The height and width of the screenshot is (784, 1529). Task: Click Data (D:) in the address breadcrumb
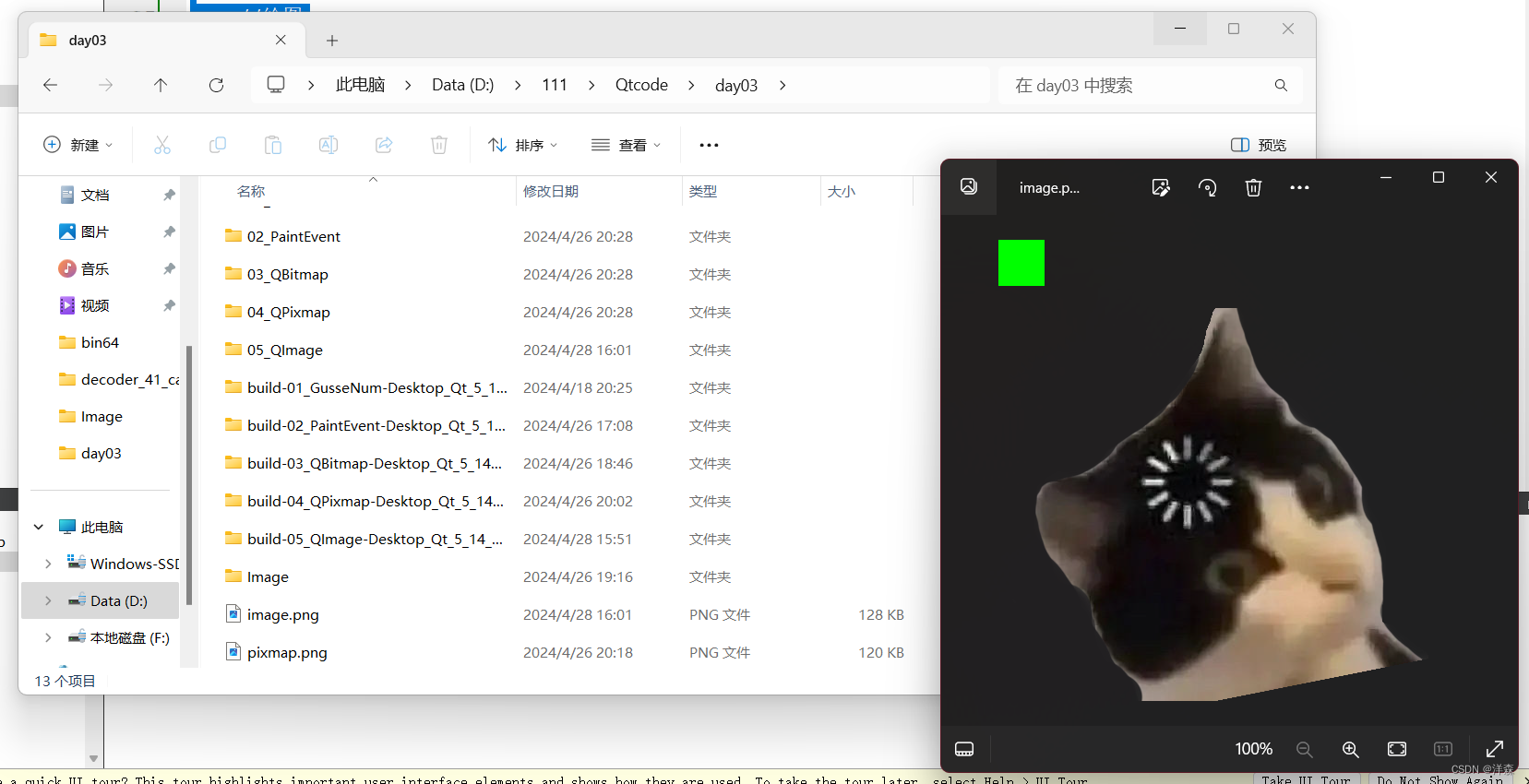463,85
